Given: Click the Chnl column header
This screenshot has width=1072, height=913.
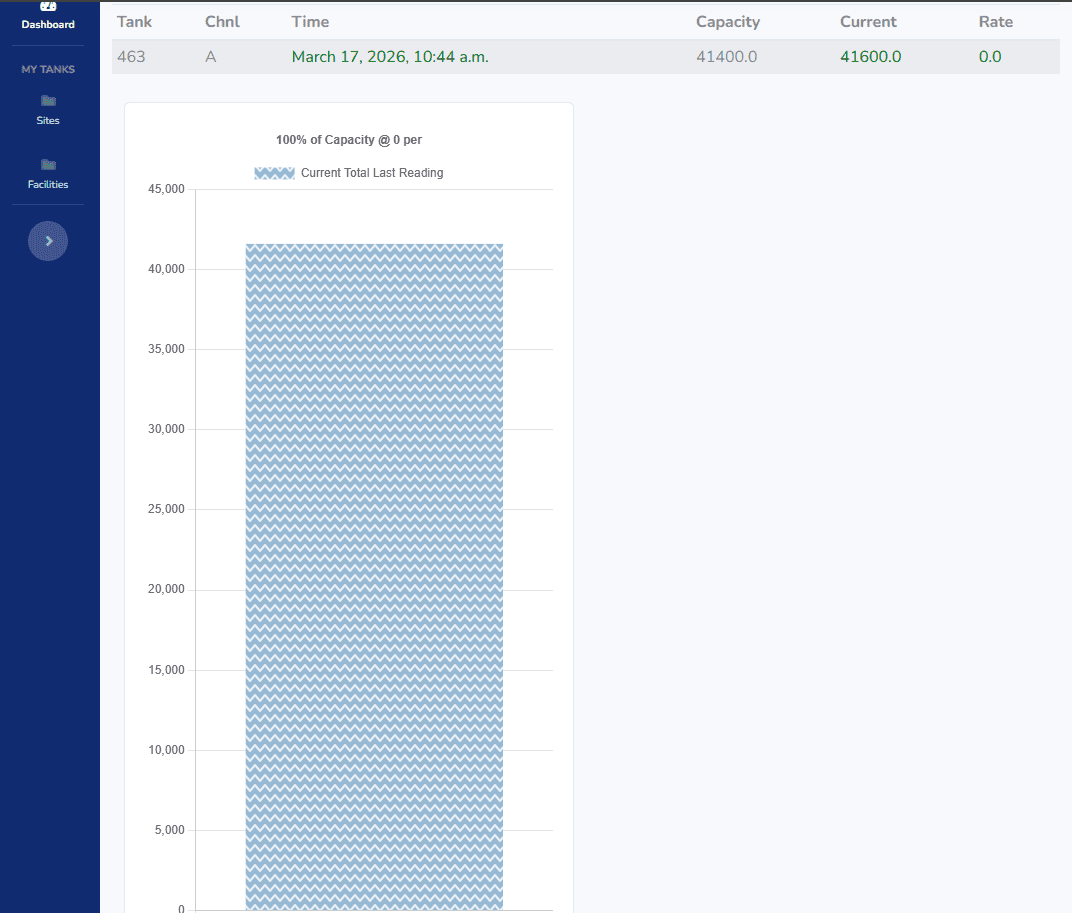Looking at the screenshot, I should click(222, 22).
